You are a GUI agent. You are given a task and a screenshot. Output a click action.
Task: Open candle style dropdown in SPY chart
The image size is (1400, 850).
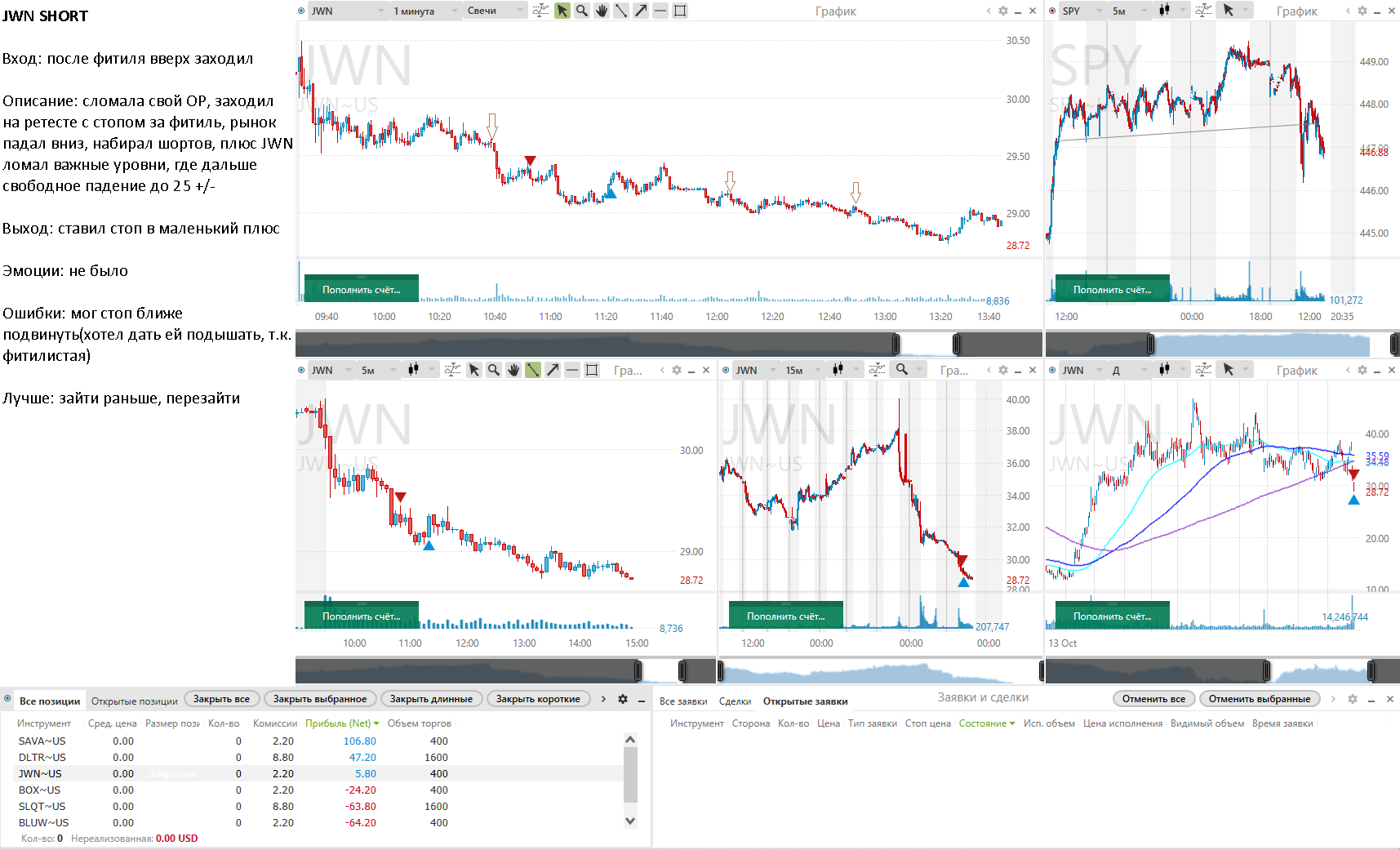click(1173, 11)
